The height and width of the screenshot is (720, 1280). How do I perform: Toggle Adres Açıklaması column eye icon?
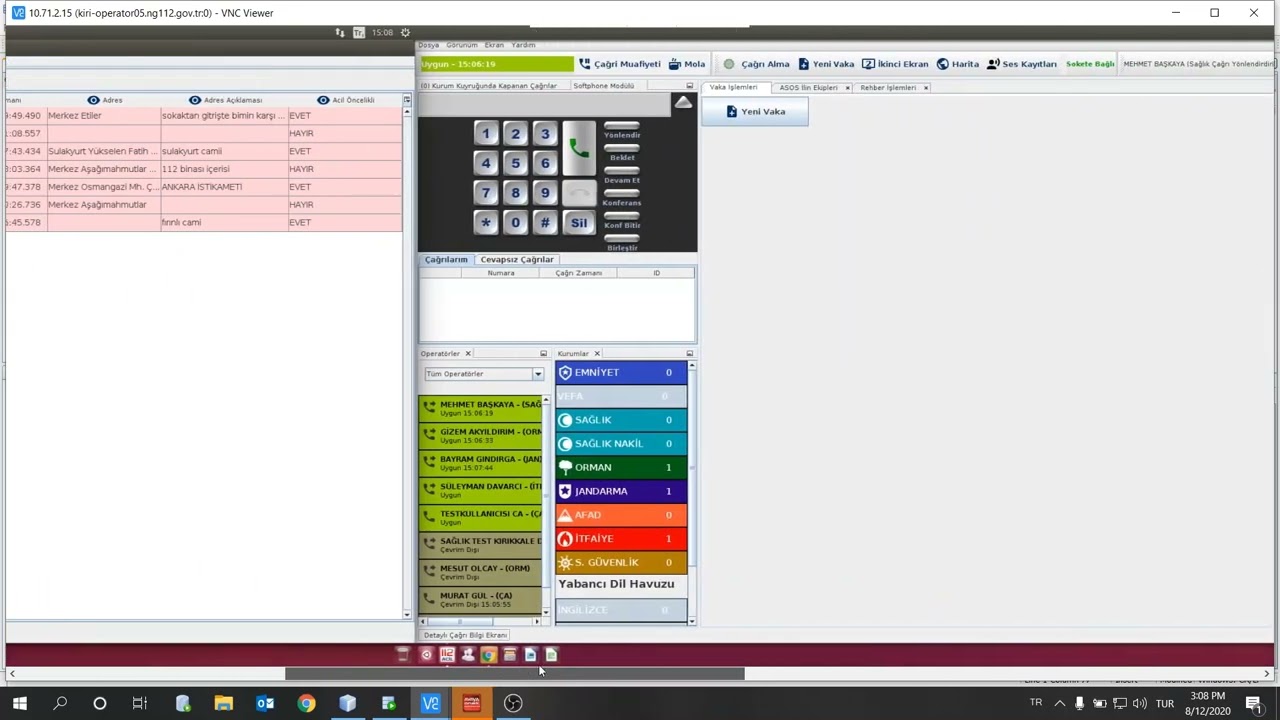[195, 100]
